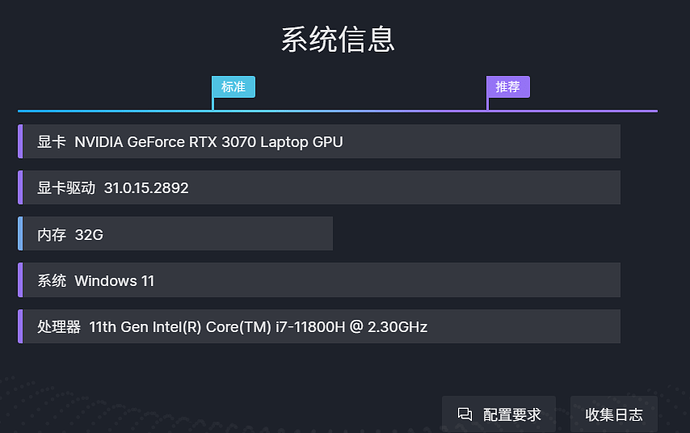Click the purple indicator bar beside 系统
This screenshot has height=433, width=690.
point(20,280)
